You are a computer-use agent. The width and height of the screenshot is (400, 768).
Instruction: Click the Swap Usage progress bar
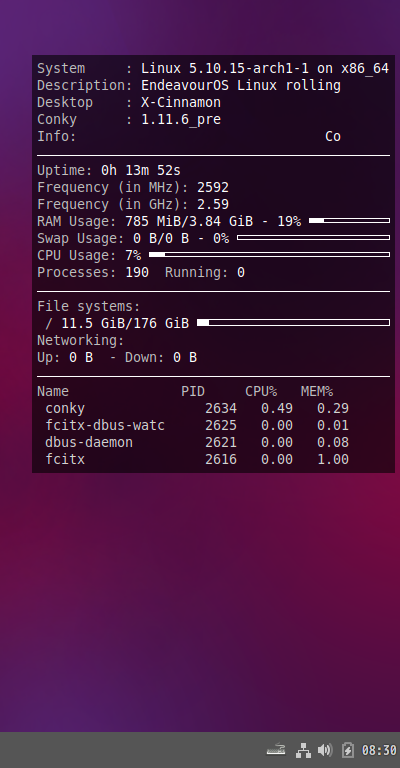(x=313, y=238)
